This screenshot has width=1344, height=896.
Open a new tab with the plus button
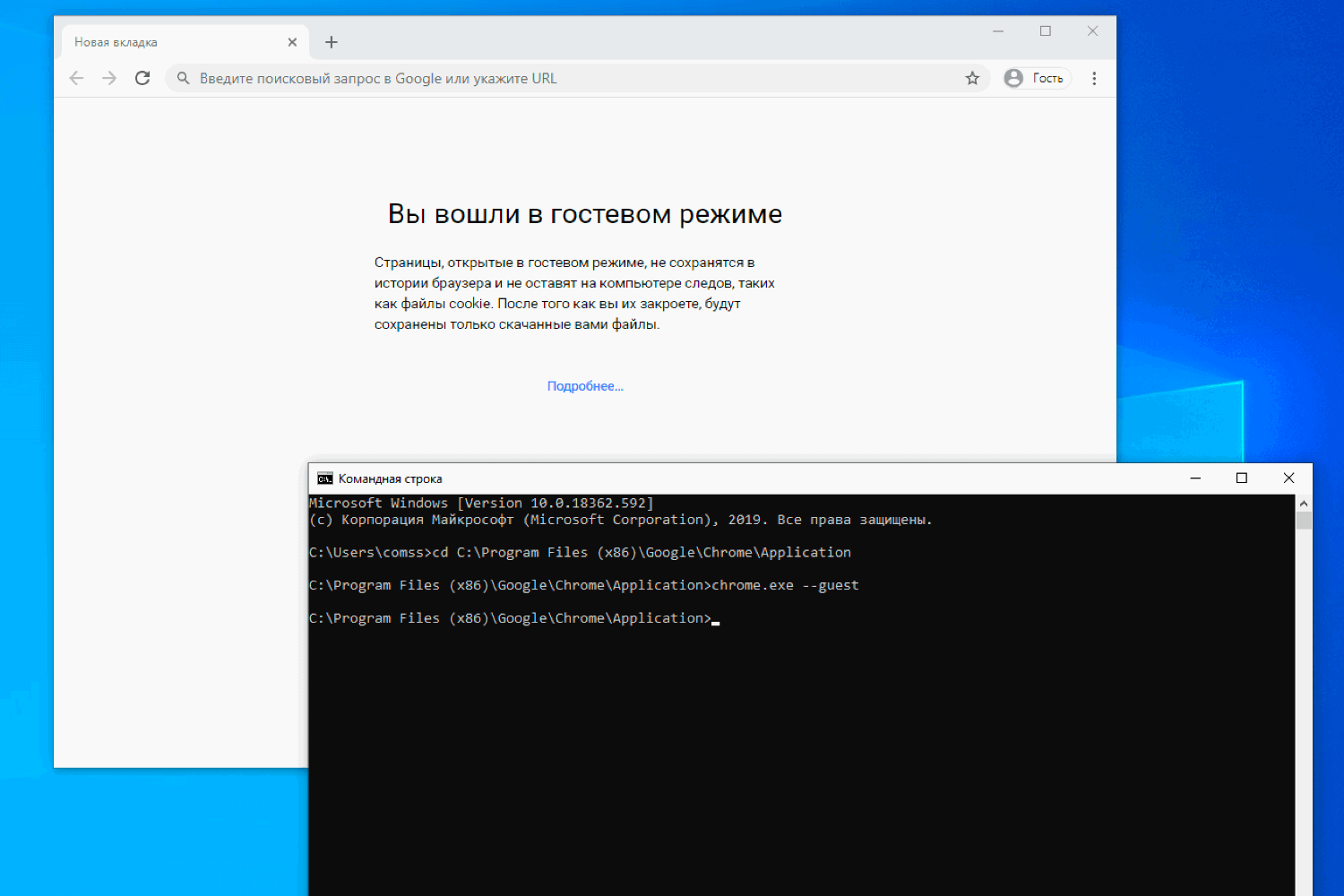[x=331, y=41]
